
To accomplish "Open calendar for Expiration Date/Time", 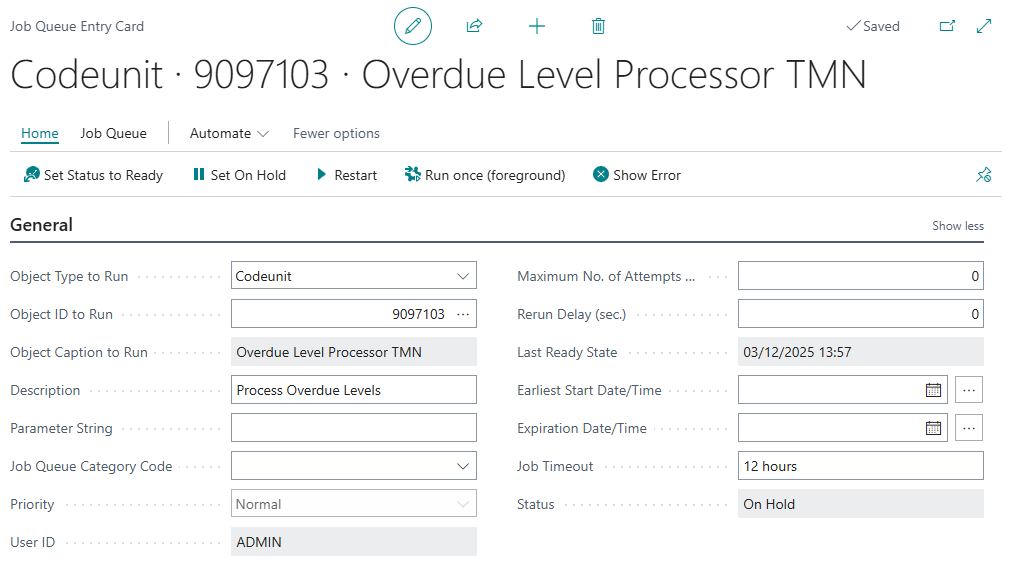I will pyautogui.click(x=933, y=428).
